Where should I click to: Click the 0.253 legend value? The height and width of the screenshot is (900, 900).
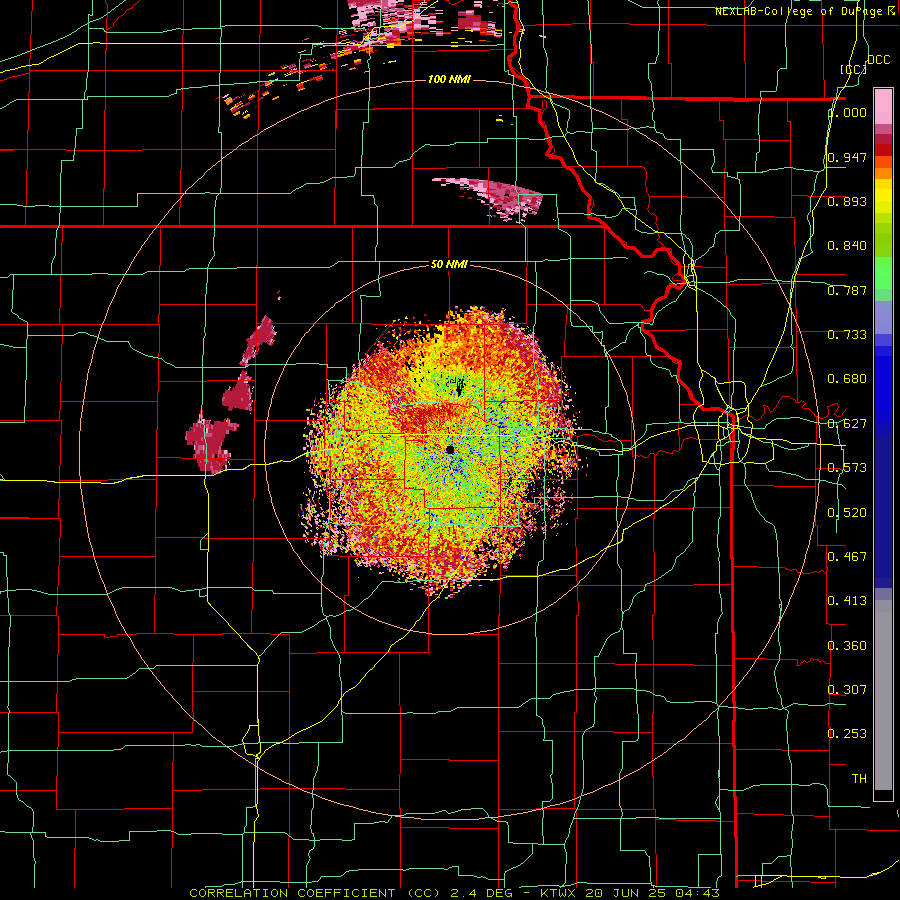[x=847, y=734]
